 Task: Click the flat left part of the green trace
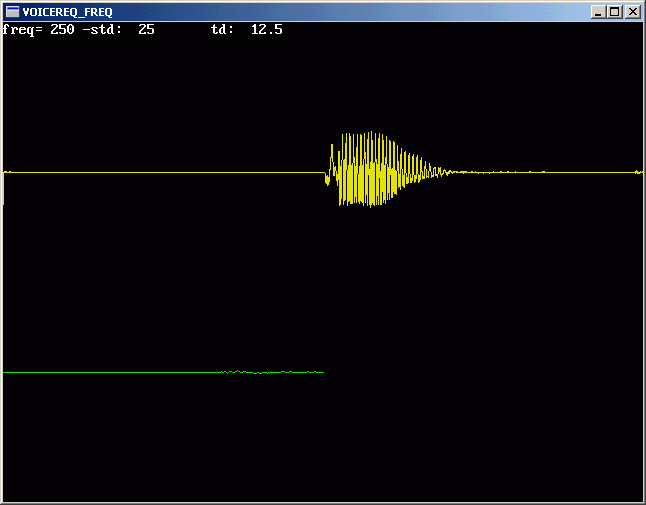110,372
